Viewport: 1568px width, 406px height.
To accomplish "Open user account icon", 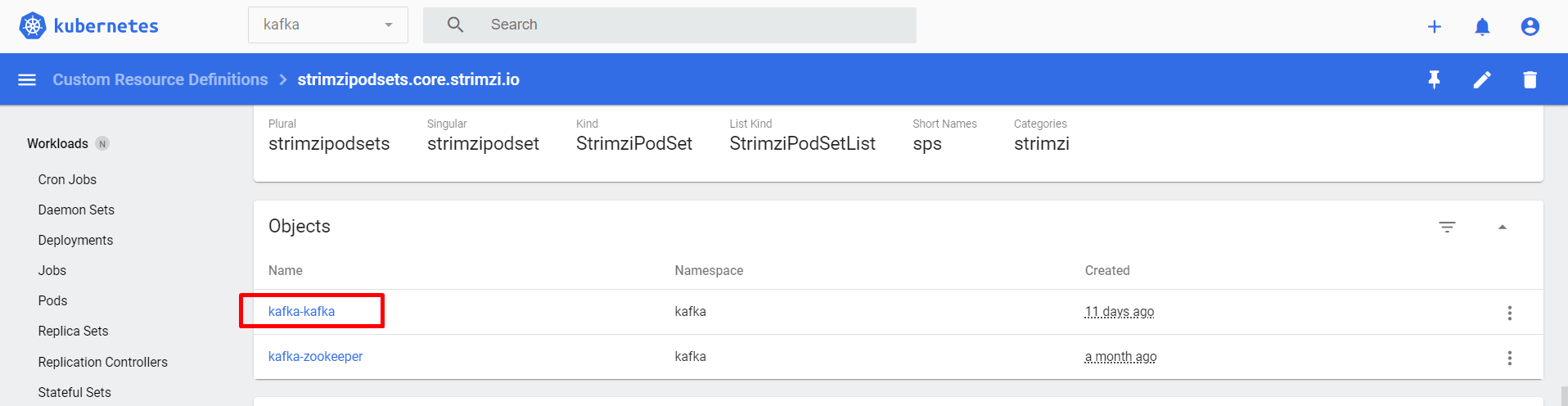I will (x=1530, y=27).
